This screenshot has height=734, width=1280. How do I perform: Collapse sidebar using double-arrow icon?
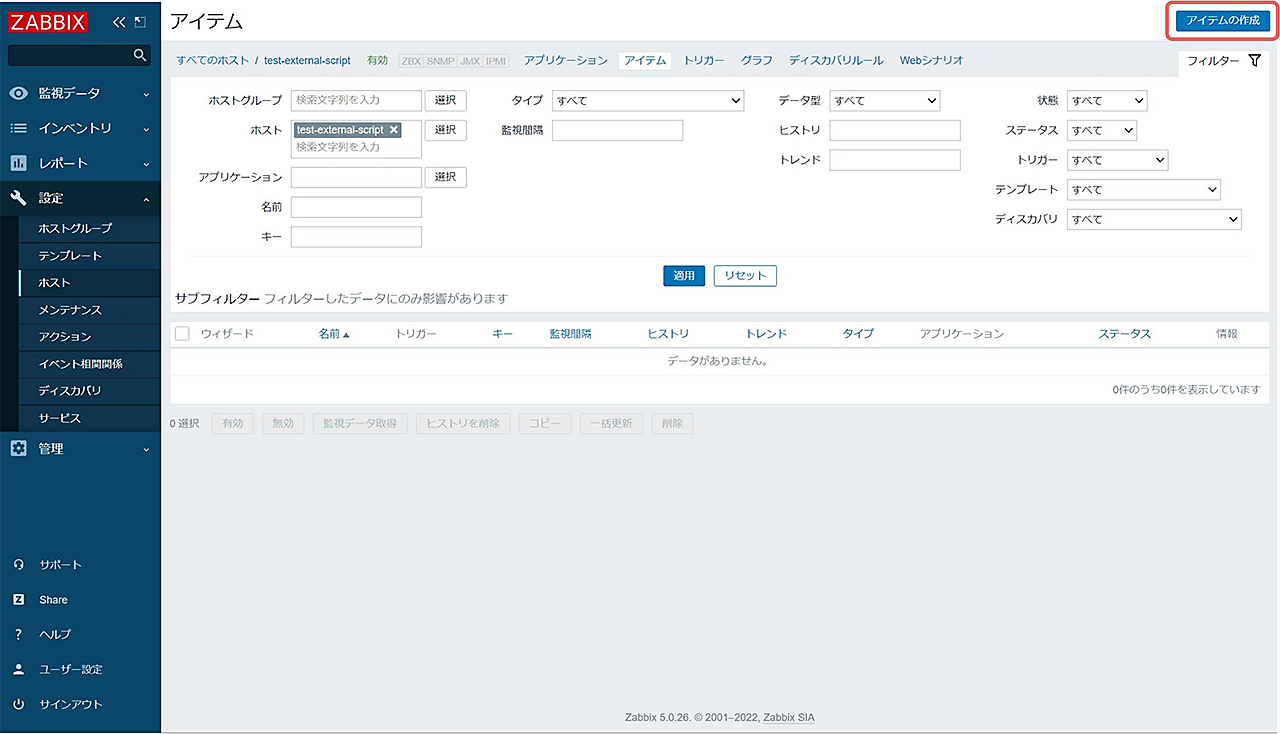point(119,22)
